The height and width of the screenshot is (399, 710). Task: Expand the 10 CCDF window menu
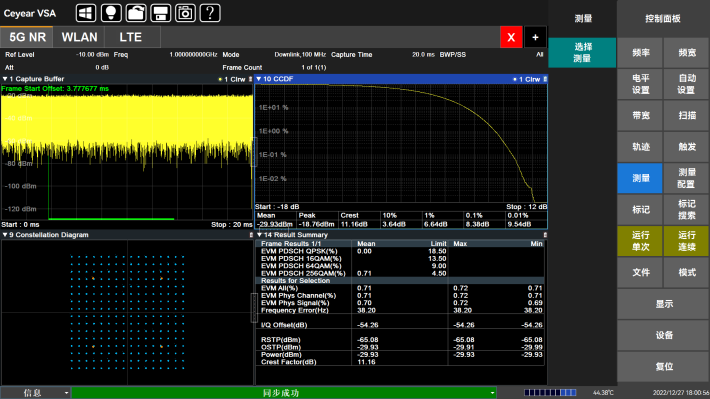[x=259, y=79]
